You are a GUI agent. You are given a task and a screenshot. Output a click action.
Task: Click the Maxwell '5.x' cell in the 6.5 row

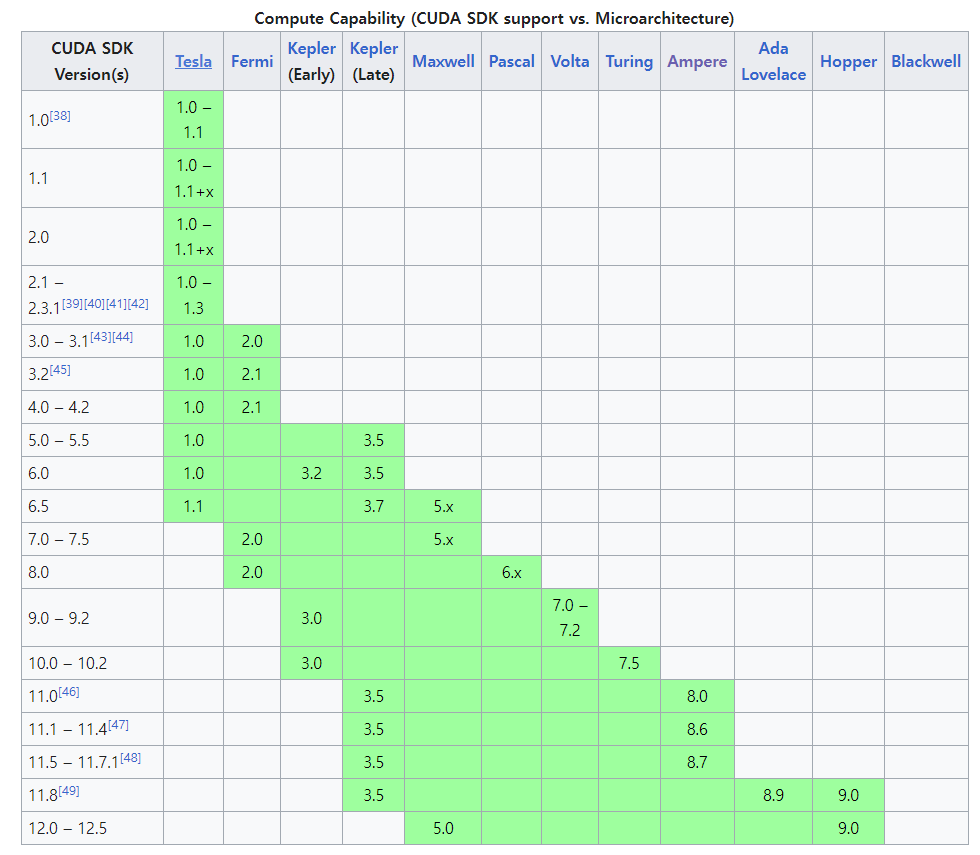tap(443, 506)
